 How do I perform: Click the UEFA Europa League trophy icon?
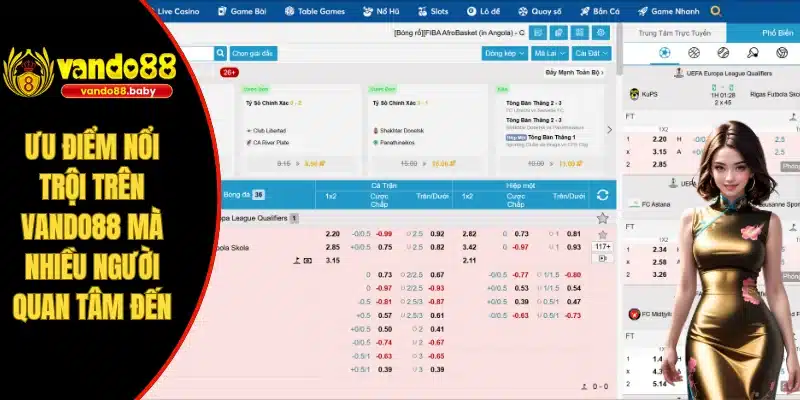coord(679,73)
